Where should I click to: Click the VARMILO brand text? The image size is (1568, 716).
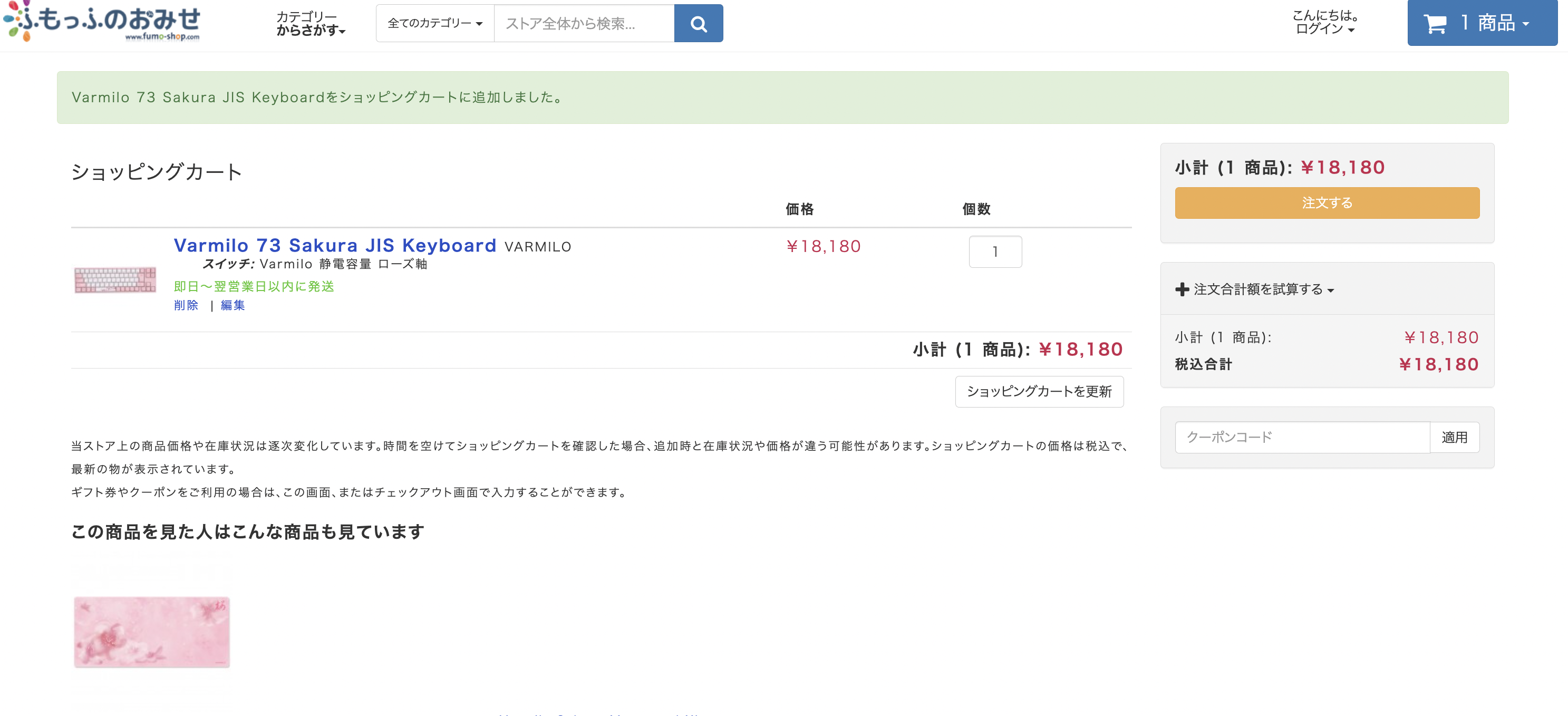tap(538, 247)
